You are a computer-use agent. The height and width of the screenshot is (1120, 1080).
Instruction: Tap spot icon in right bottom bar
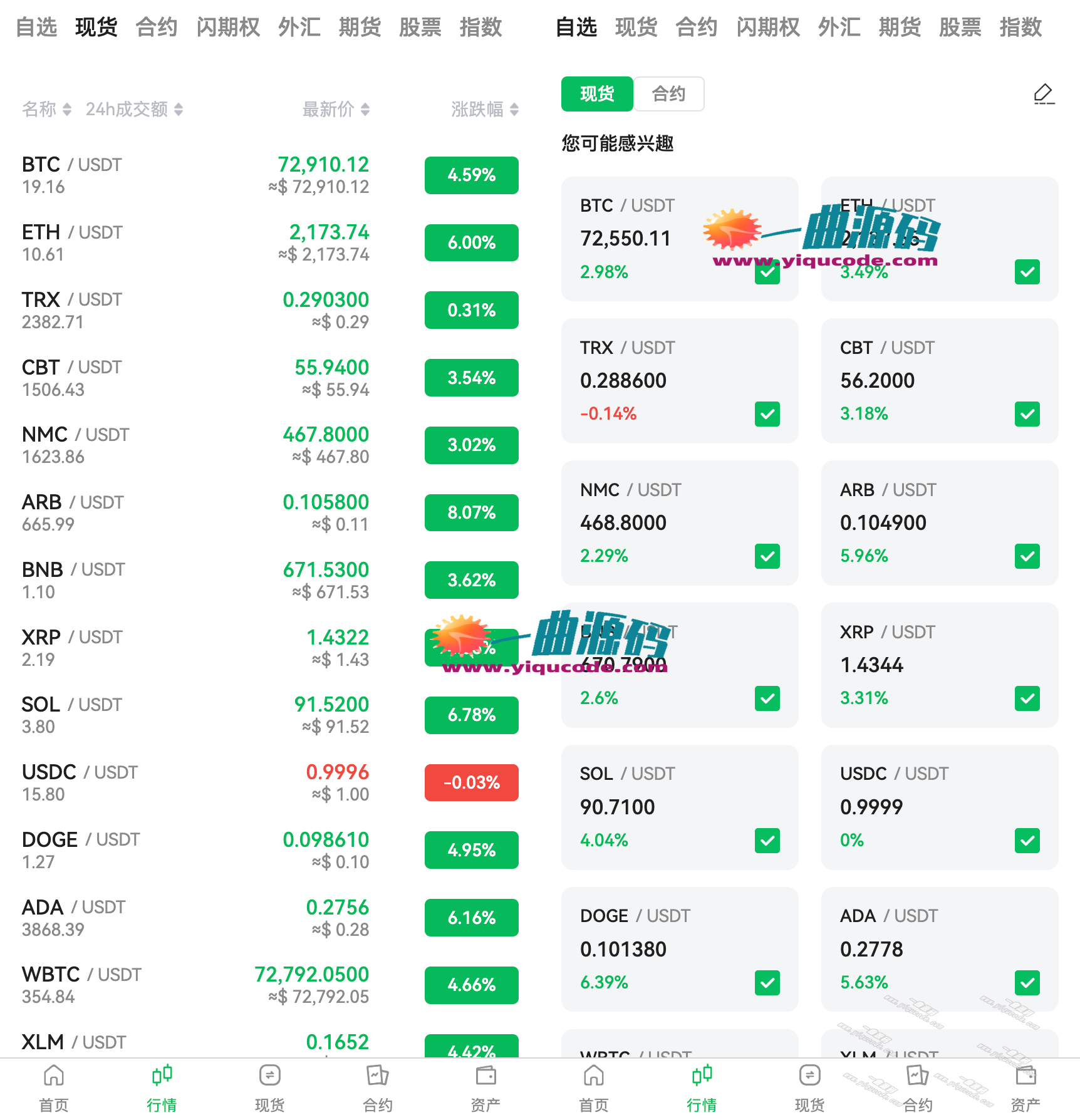click(810, 1076)
